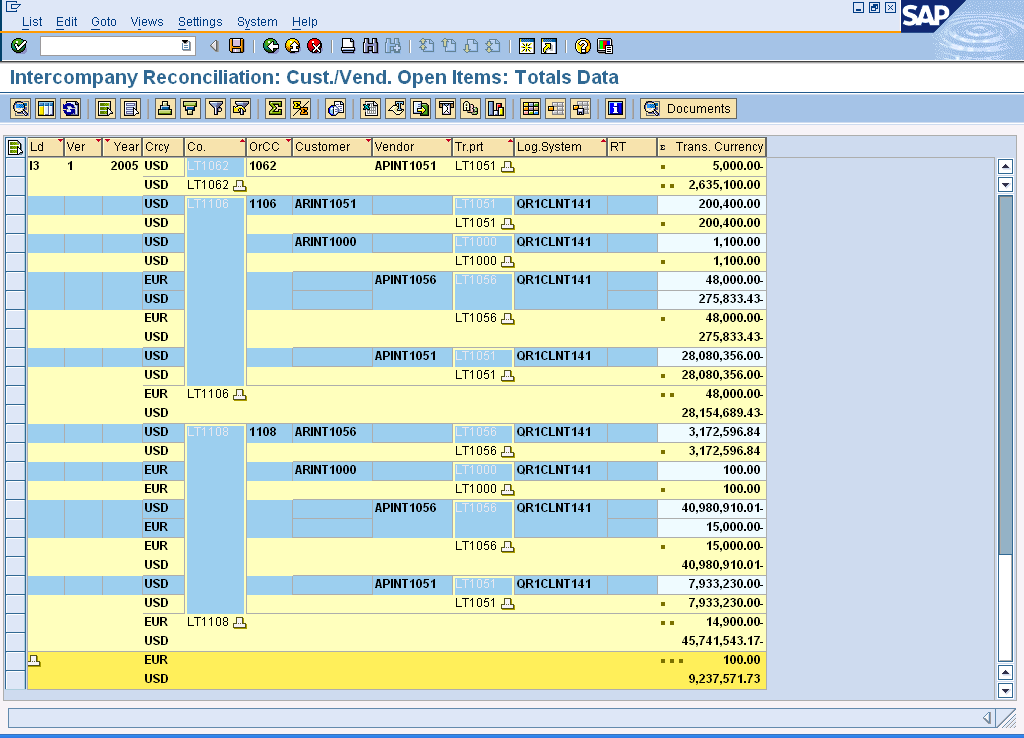Click the OrCC column header
Image resolution: width=1024 pixels, height=738 pixels.
point(269,147)
